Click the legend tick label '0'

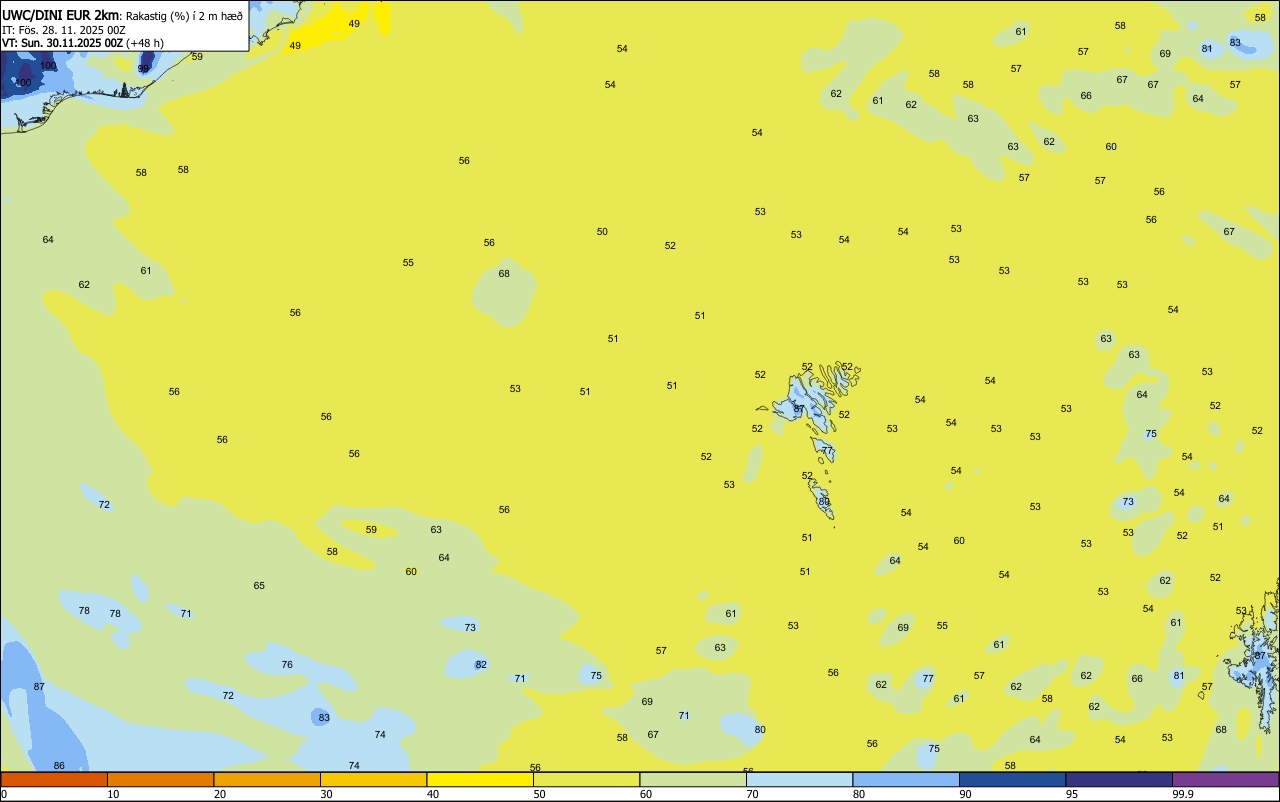click(4, 794)
